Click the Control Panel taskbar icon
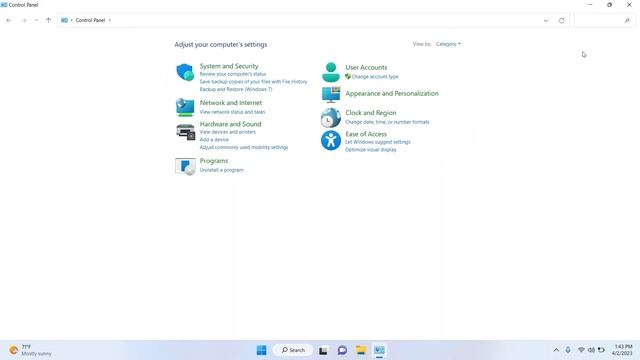Viewport: 640px width, 360px height. [380, 350]
